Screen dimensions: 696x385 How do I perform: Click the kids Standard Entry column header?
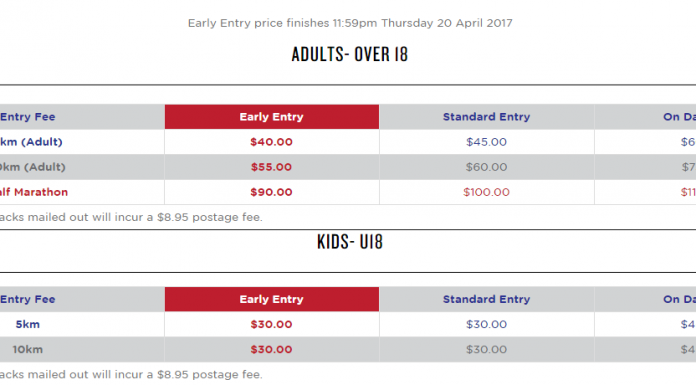point(486,299)
